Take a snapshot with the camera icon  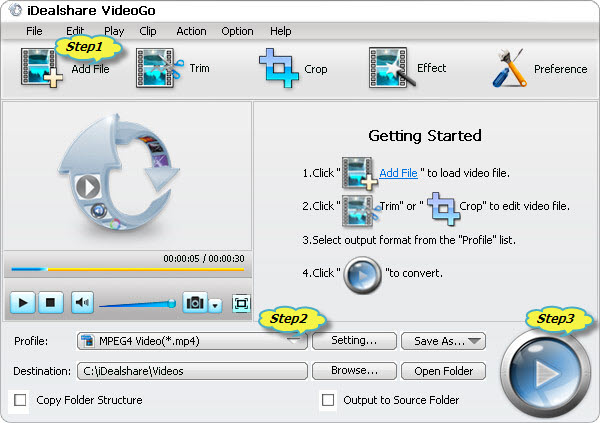(195, 303)
